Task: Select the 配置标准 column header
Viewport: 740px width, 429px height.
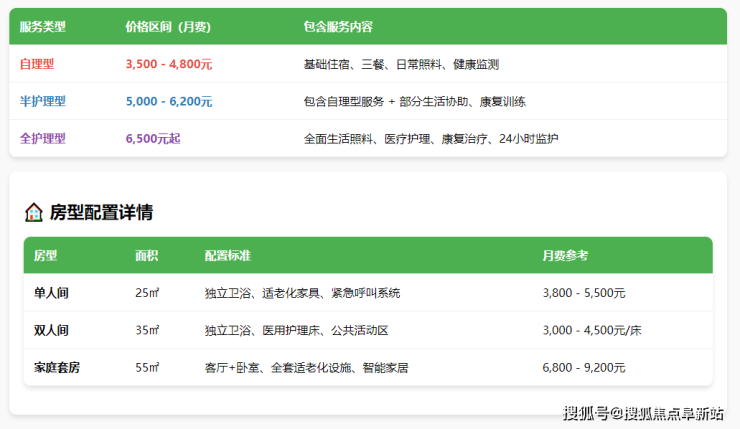Action: click(x=227, y=255)
